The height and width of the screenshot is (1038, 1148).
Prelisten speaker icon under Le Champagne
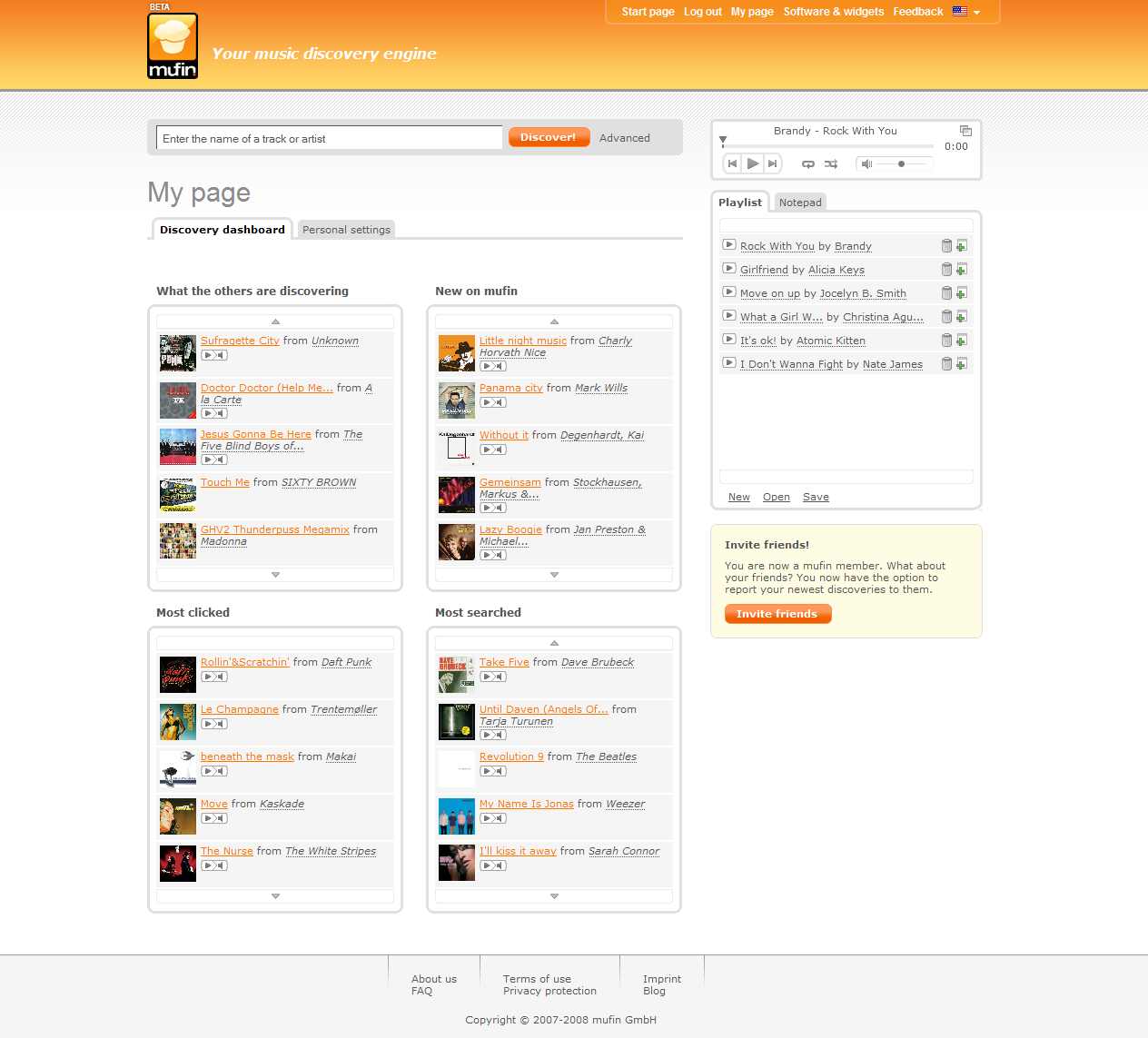click(221, 724)
